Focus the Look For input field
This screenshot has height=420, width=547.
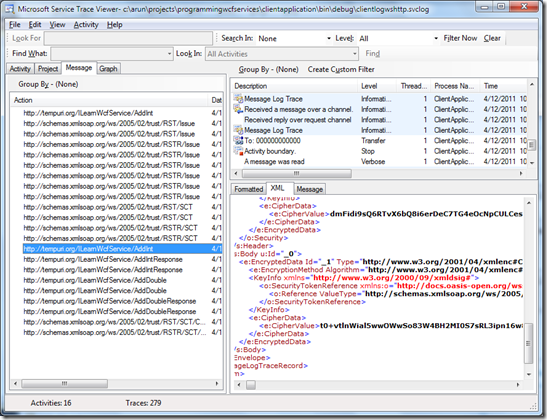[128, 38]
